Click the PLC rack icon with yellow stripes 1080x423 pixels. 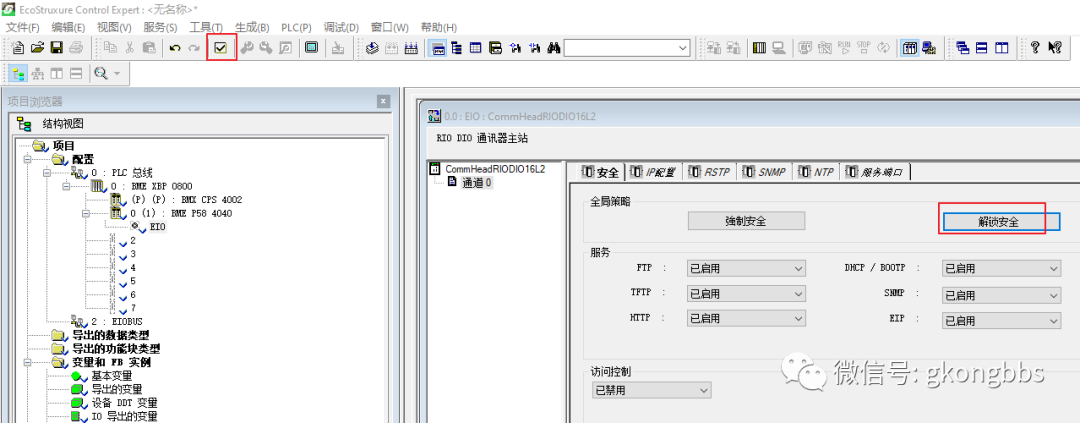pyautogui.click(x=759, y=48)
